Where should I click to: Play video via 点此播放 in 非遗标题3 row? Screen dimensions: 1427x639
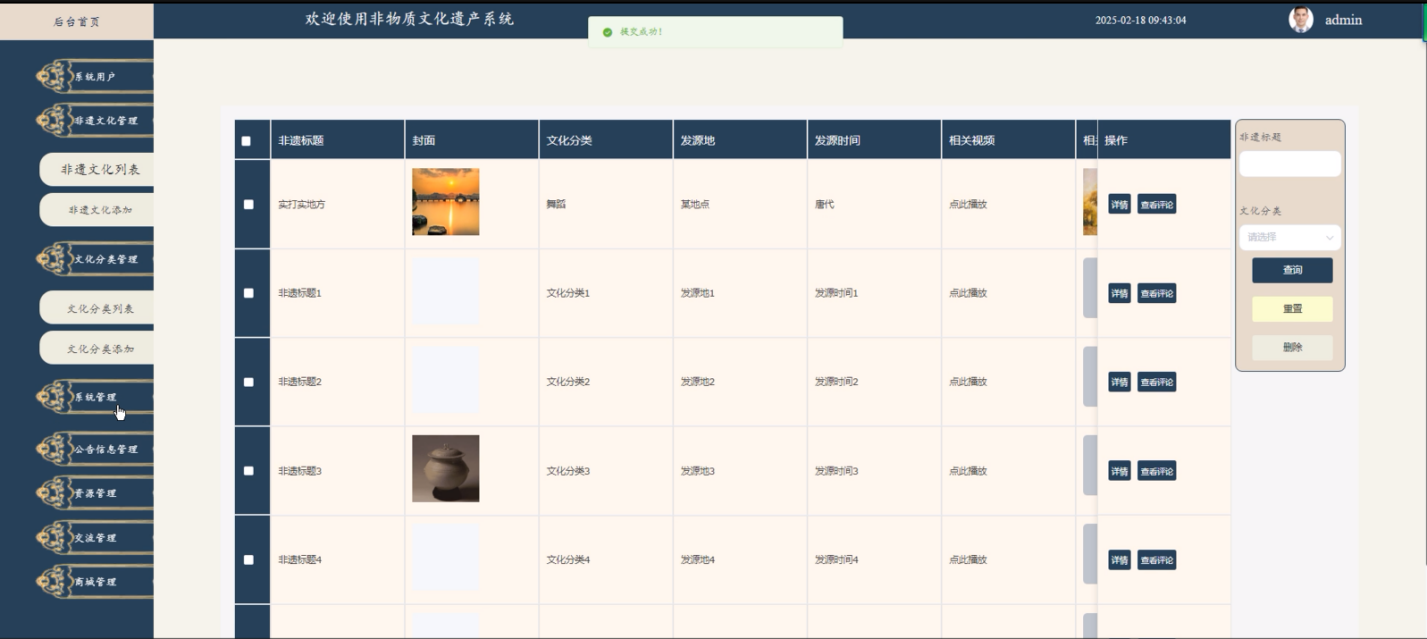968,471
